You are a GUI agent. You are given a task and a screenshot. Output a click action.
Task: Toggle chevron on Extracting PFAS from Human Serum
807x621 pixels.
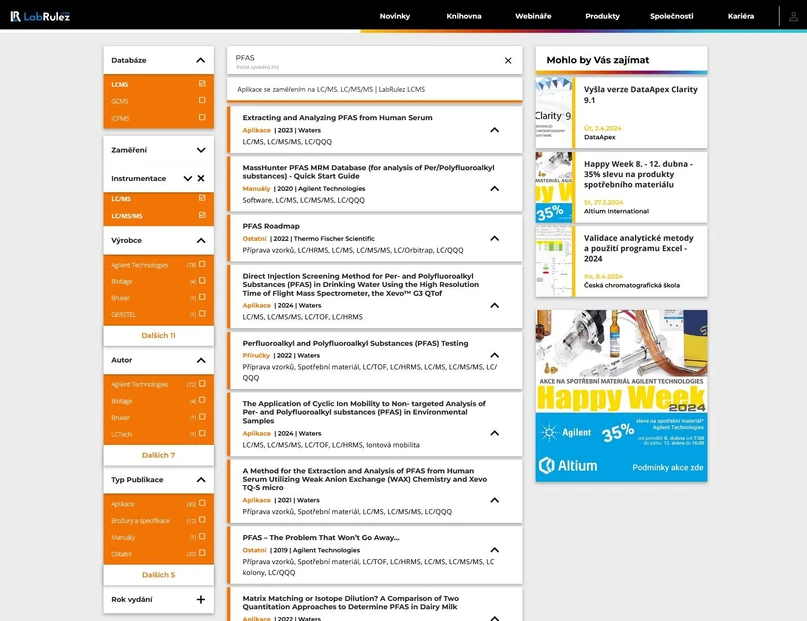(x=494, y=130)
